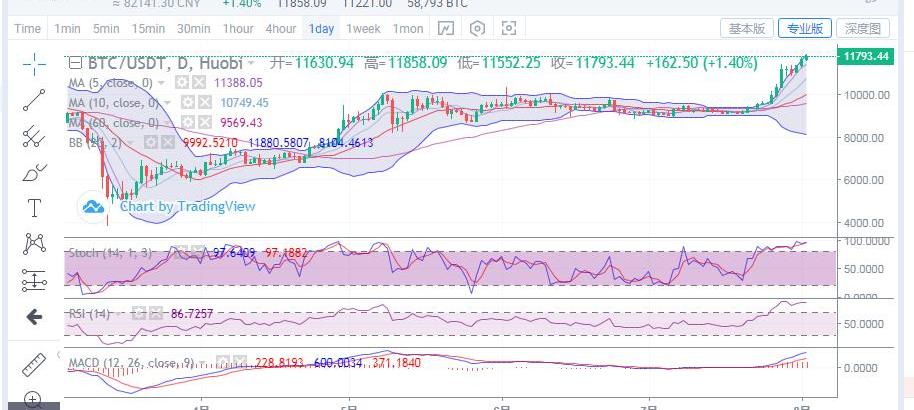This screenshot has height=410, width=914.
Task: Open settings for MA (60, close, 0)
Action: click(x=187, y=122)
